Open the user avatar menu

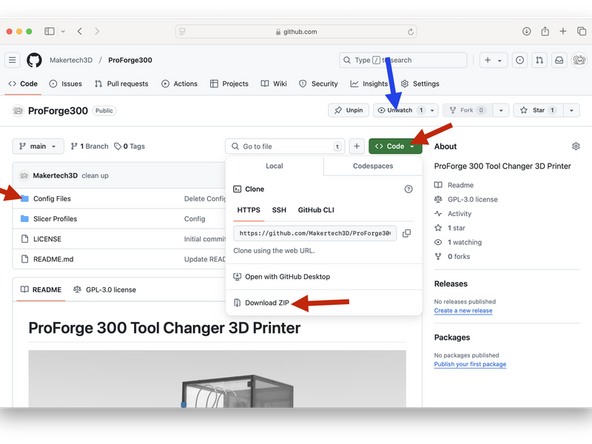[579, 60]
